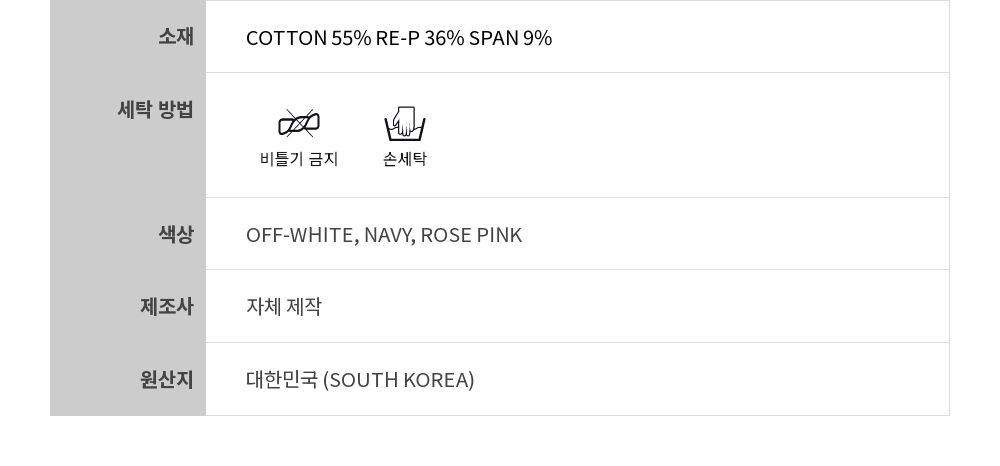Select the 비틀기 금지 caption
This screenshot has height=466, width=1000.
(x=299, y=159)
